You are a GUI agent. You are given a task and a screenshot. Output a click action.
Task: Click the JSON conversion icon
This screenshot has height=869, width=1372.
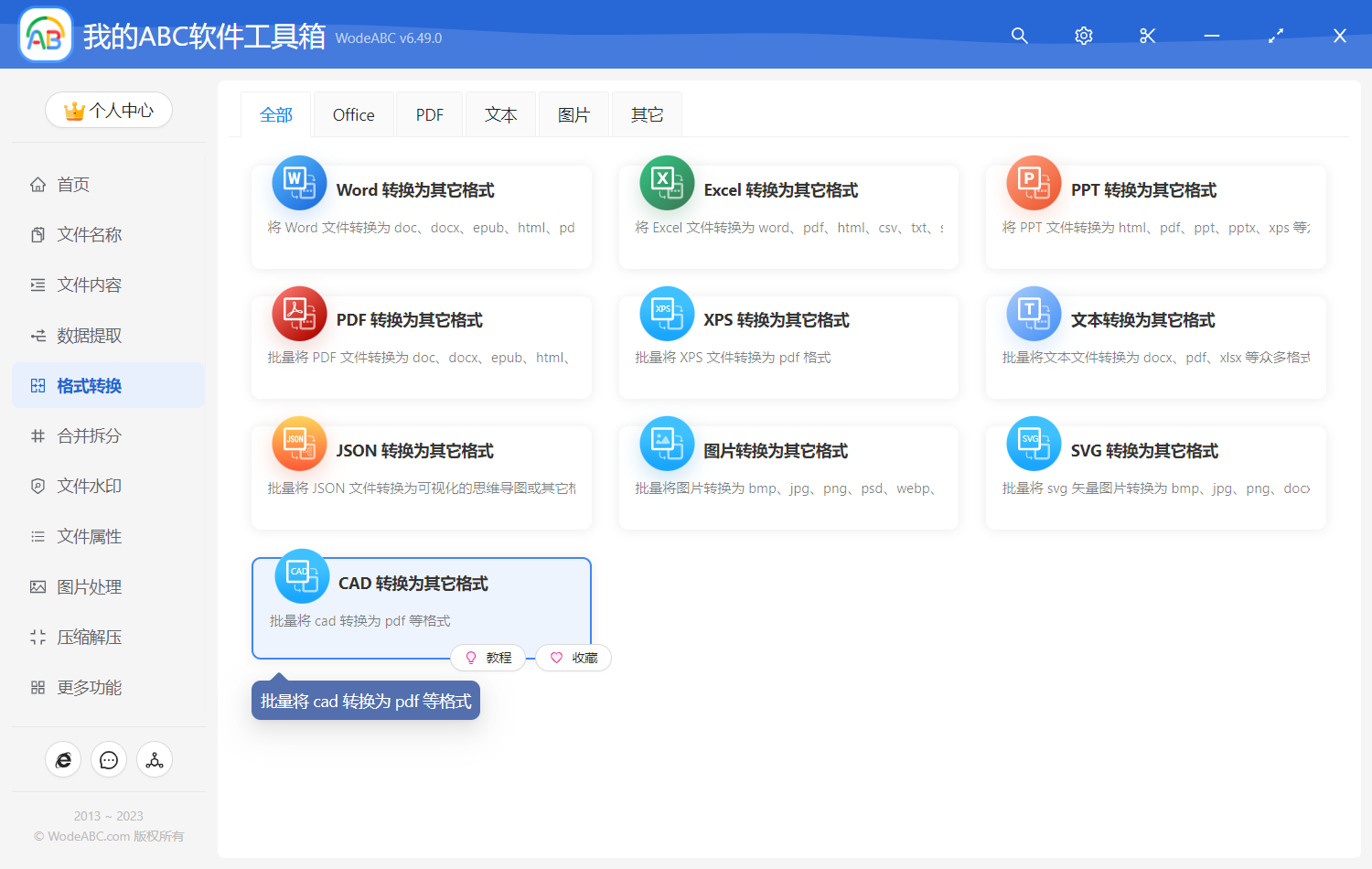click(x=299, y=444)
